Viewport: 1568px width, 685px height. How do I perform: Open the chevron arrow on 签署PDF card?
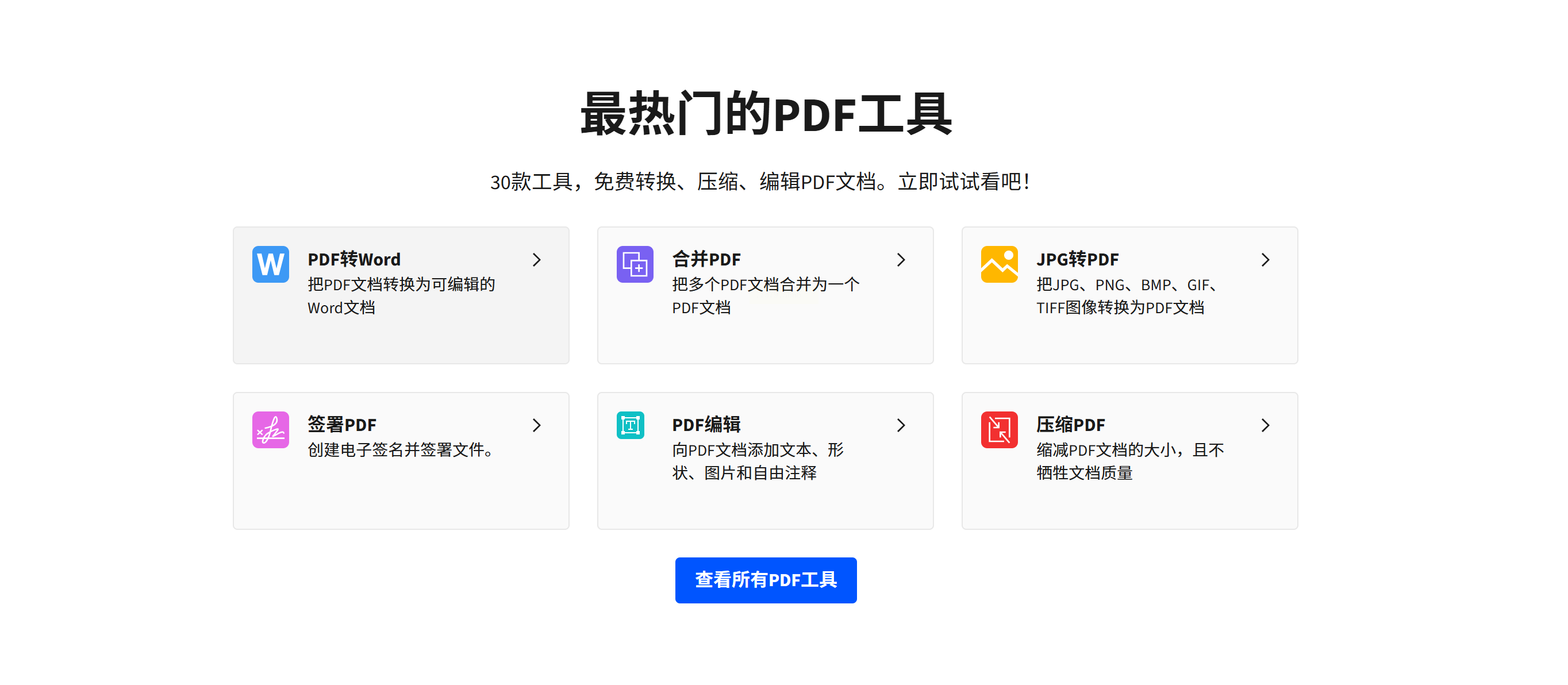[x=536, y=425]
